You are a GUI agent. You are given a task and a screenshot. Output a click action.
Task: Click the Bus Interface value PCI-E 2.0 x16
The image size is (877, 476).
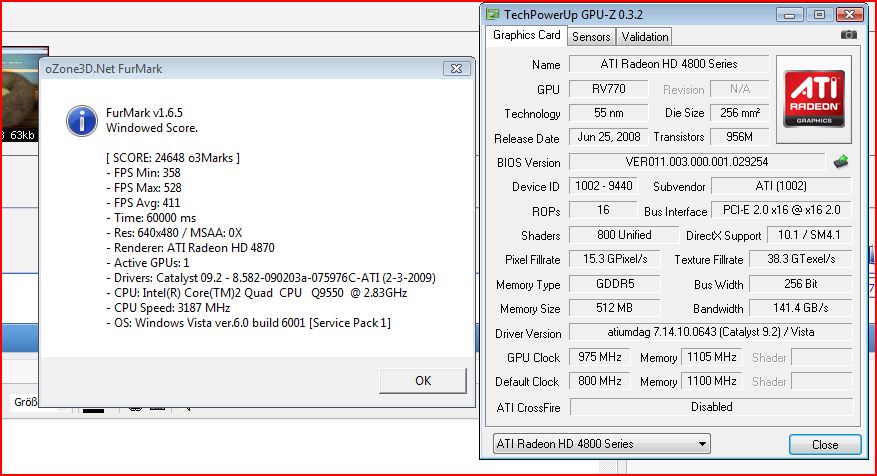[781, 210]
